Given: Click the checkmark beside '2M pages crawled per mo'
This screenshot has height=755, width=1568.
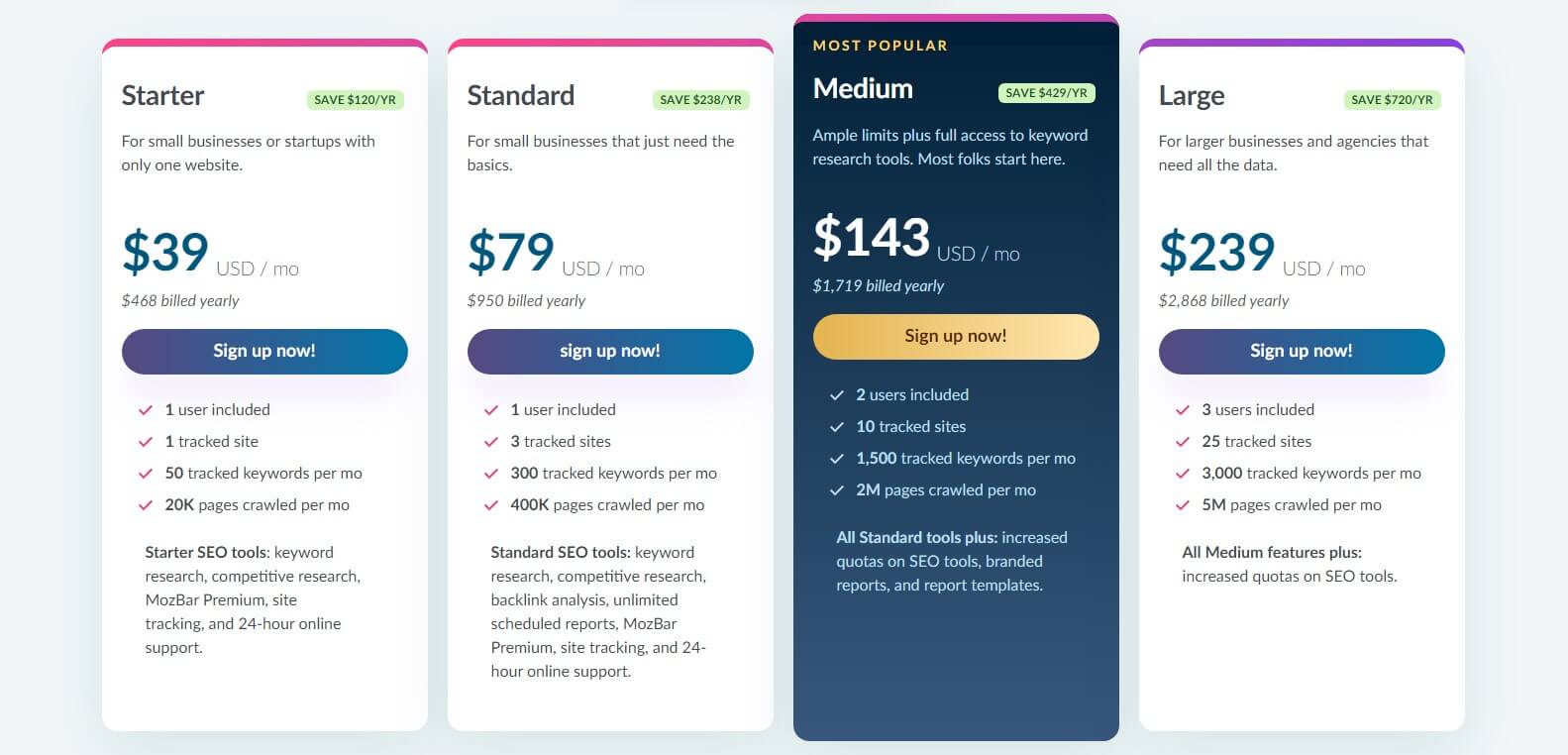Looking at the screenshot, I should (x=836, y=489).
